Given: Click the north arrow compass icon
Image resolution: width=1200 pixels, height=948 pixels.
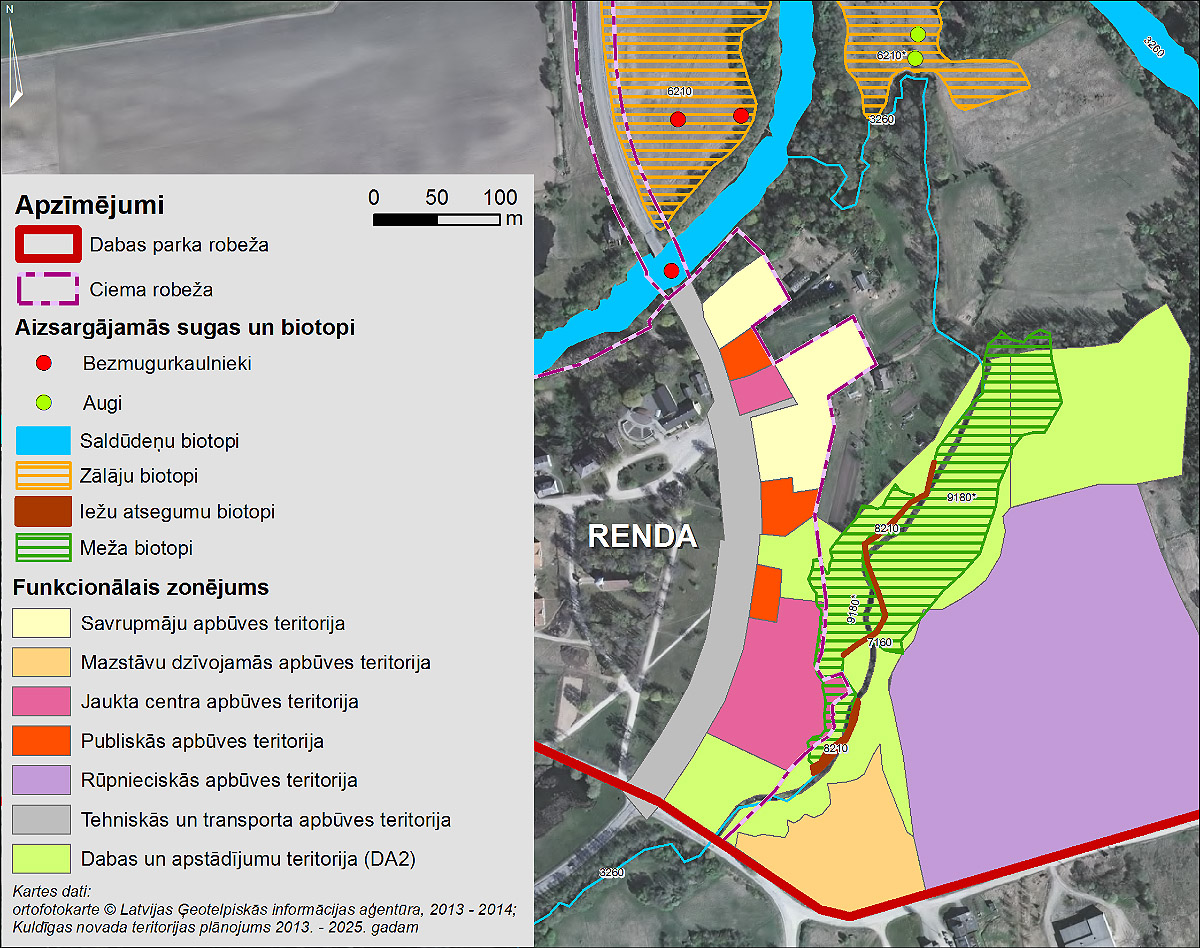Looking at the screenshot, I should coord(14,60).
